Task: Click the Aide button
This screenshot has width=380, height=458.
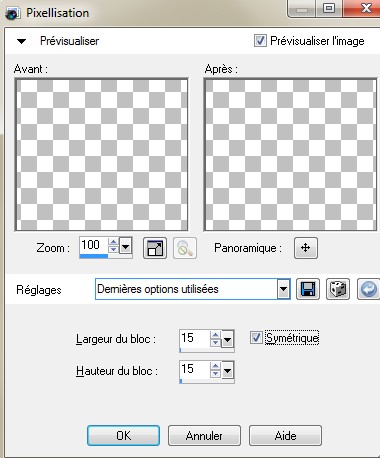Action: coord(285,435)
